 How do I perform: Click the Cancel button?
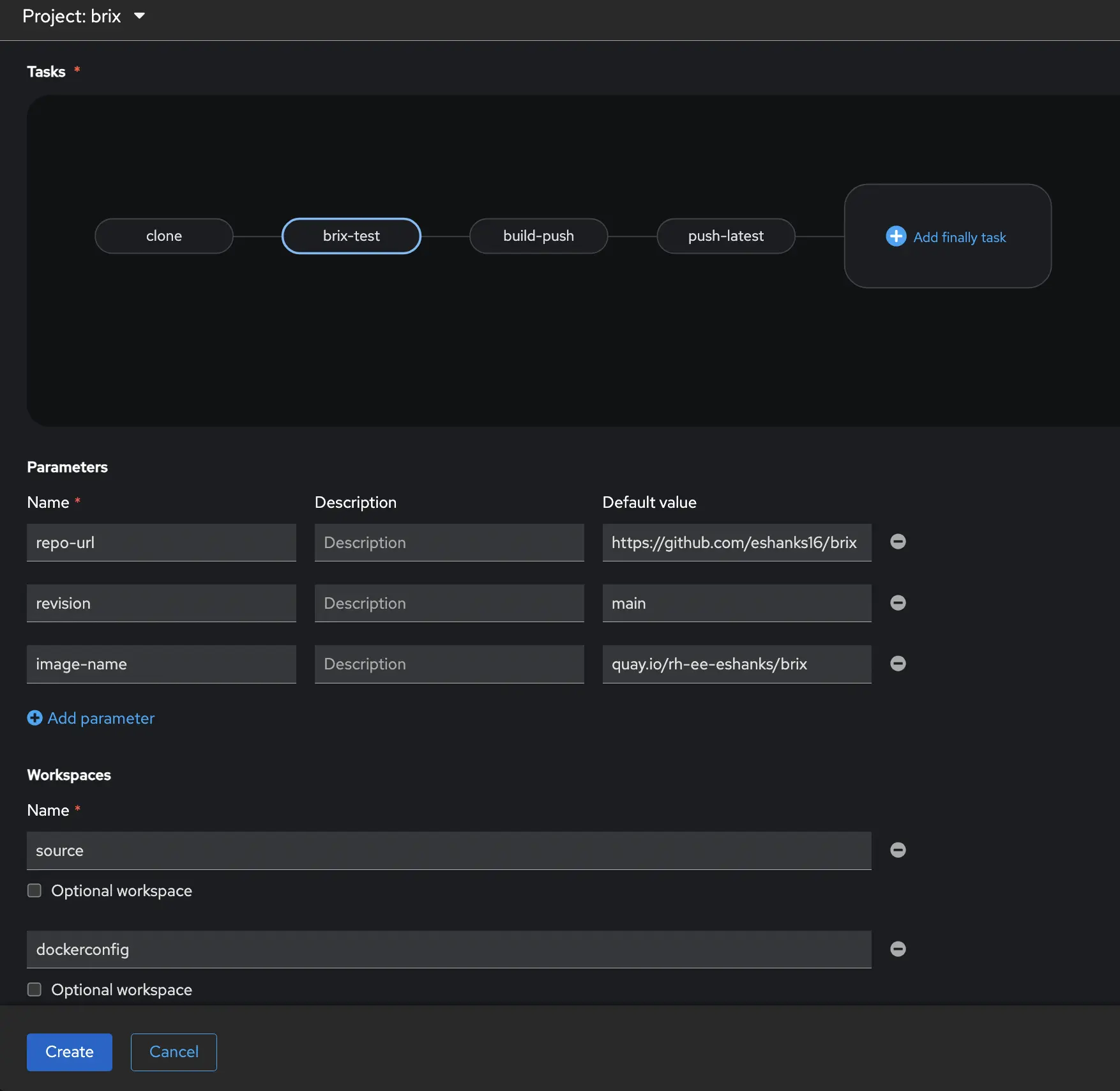click(174, 1052)
